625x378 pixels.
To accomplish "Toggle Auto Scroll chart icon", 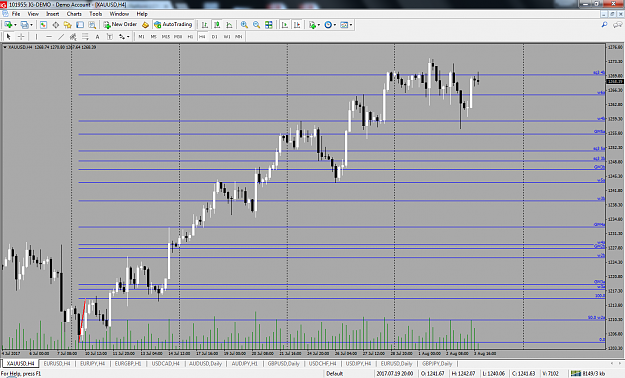I will click(x=285, y=25).
